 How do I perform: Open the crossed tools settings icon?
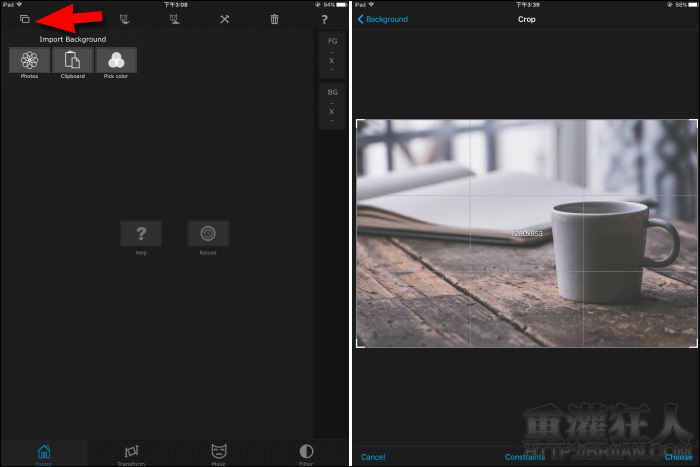(x=224, y=19)
